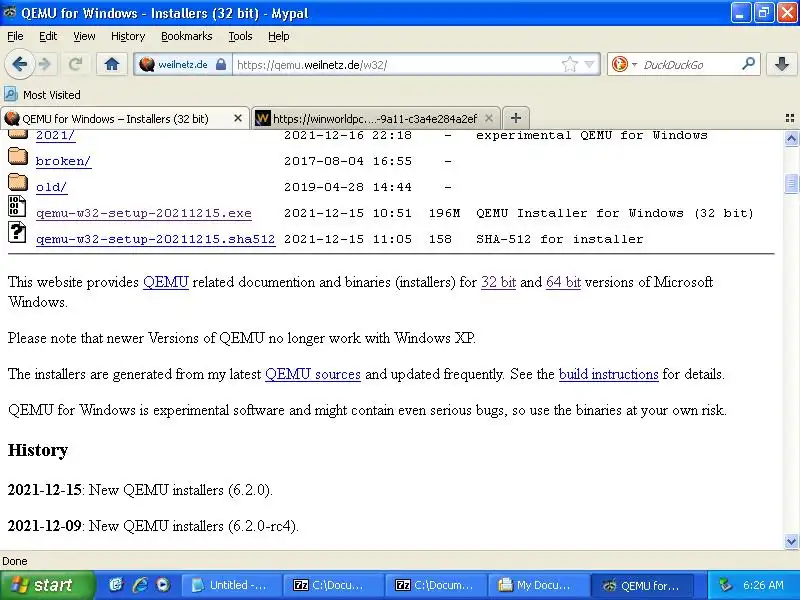Open the old/ directory link
800x600 pixels.
pos(52,187)
